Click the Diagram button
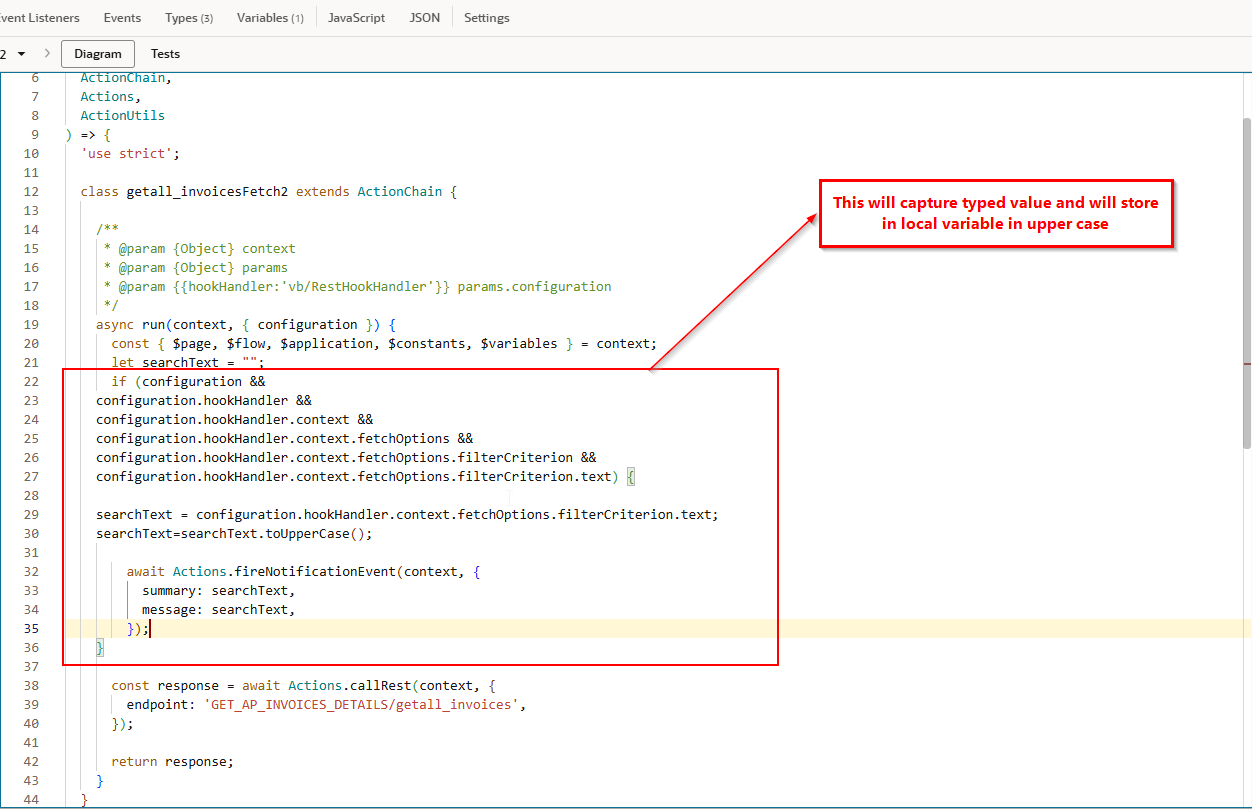Image resolution: width=1252 pixels, height=809 pixels. tap(98, 54)
